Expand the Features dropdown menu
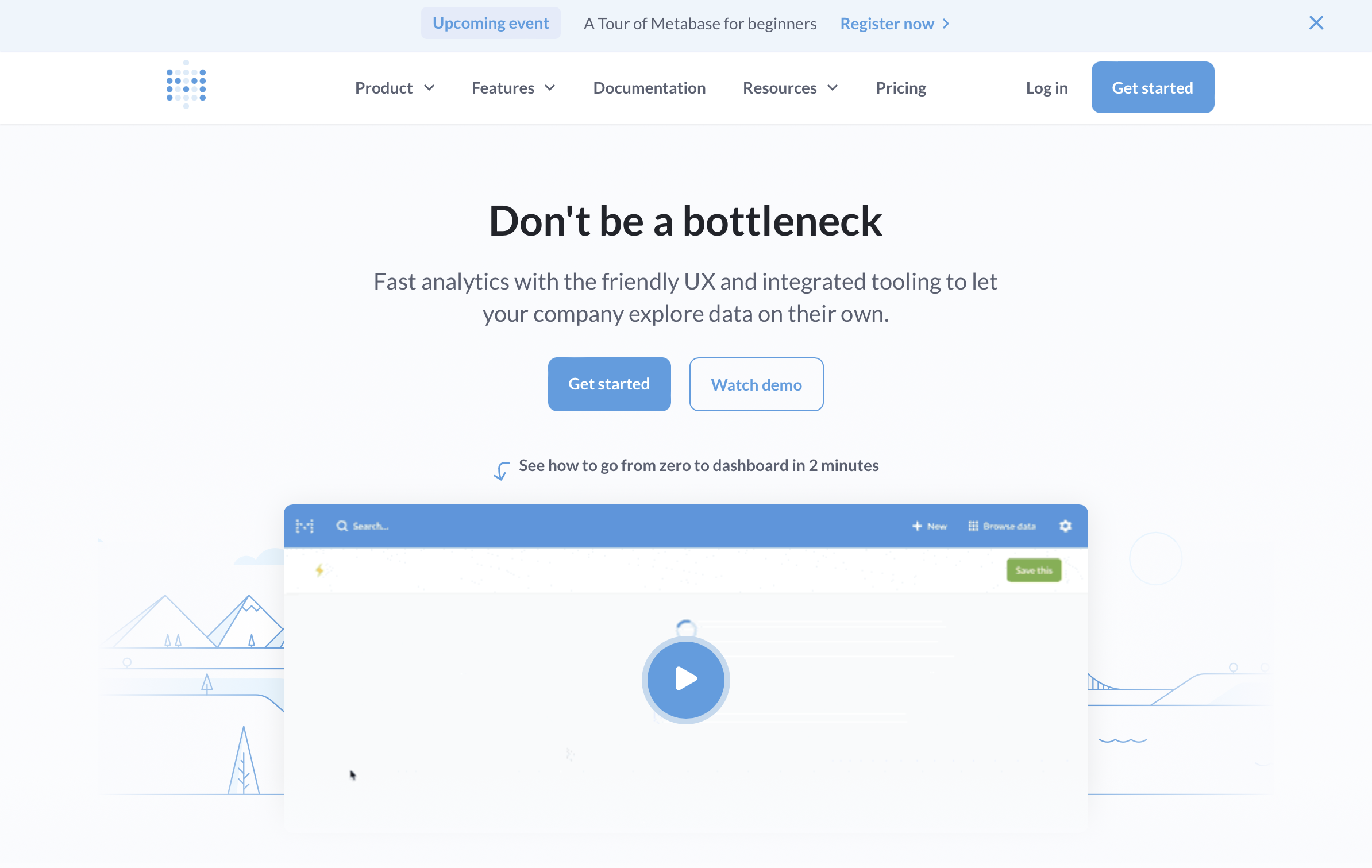Image resolution: width=1372 pixels, height=868 pixels. click(513, 88)
